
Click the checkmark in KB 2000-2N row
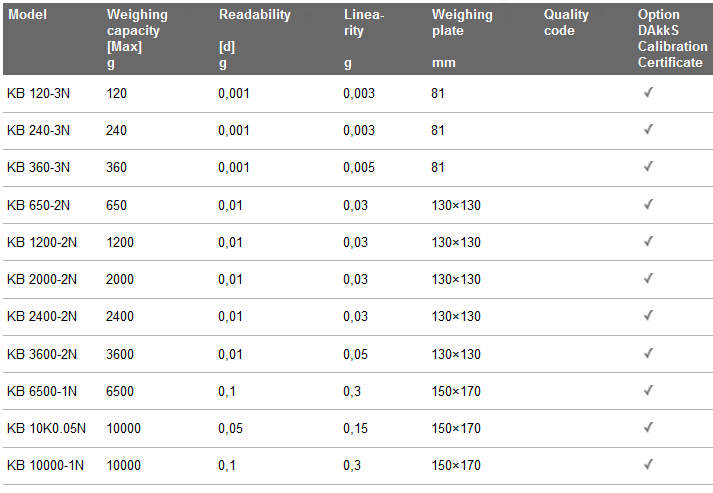[x=648, y=278]
